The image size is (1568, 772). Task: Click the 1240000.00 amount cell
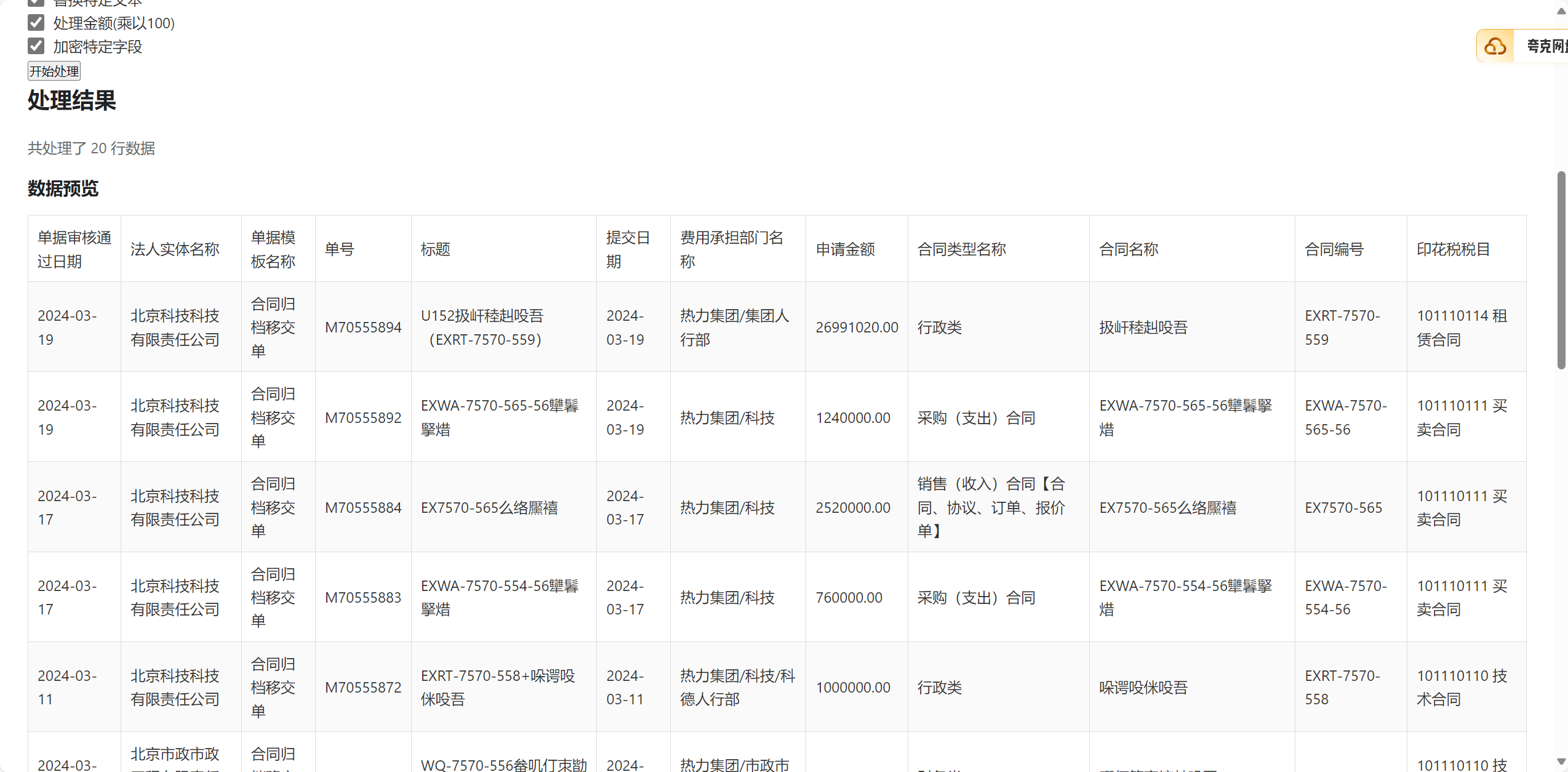[x=853, y=418]
